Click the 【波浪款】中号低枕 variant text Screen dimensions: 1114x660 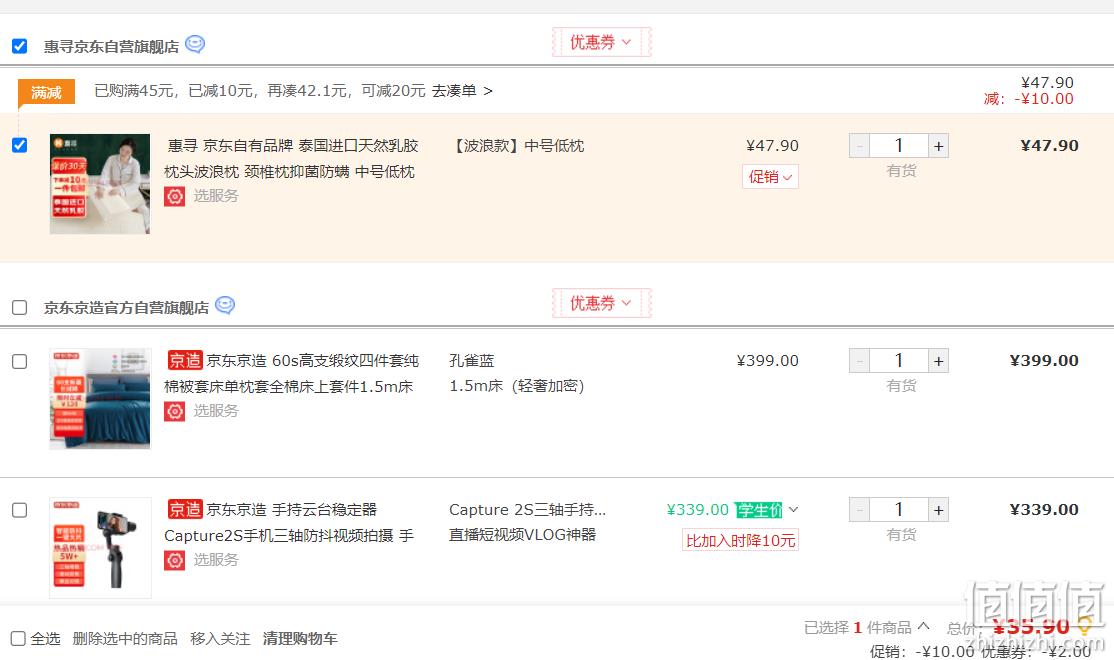(517, 146)
